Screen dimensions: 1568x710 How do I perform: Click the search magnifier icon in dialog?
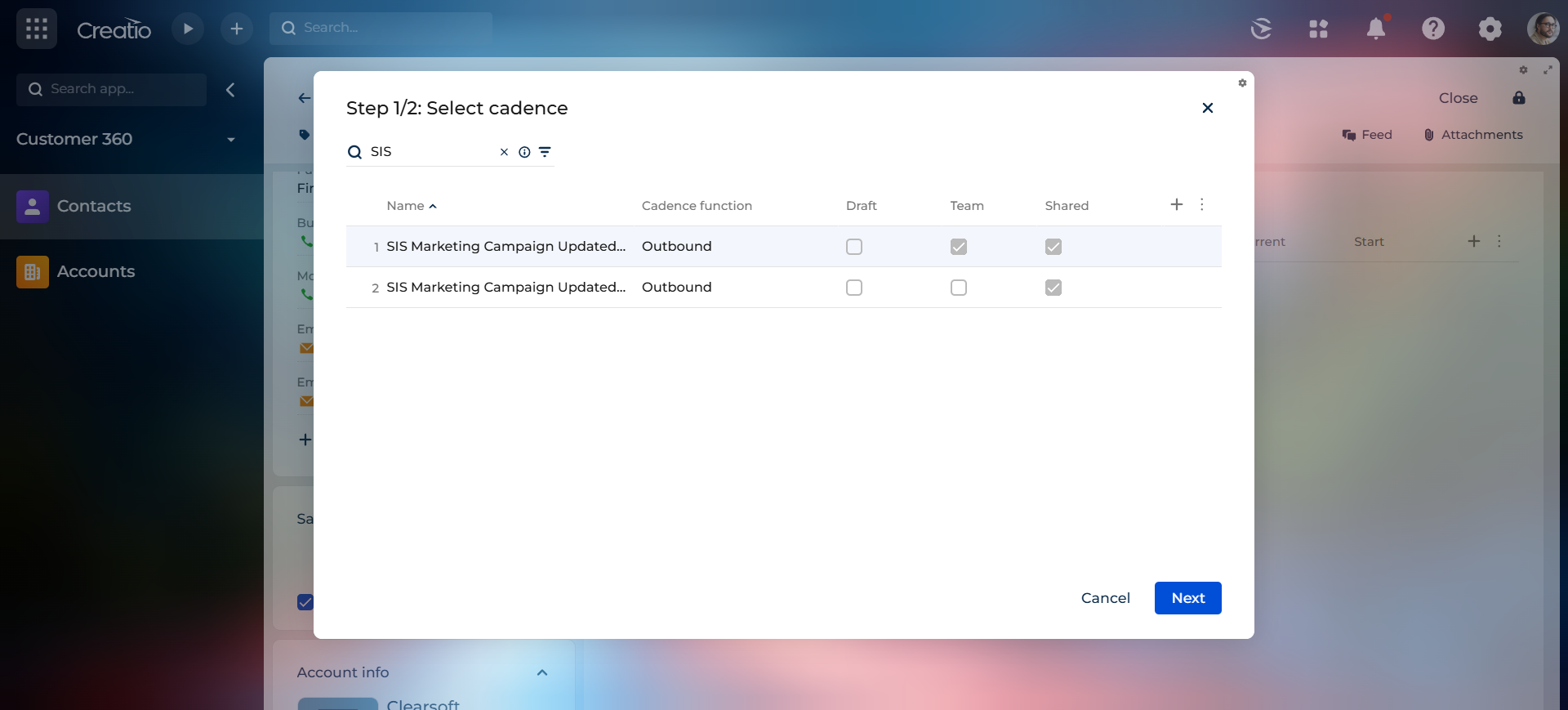354,152
